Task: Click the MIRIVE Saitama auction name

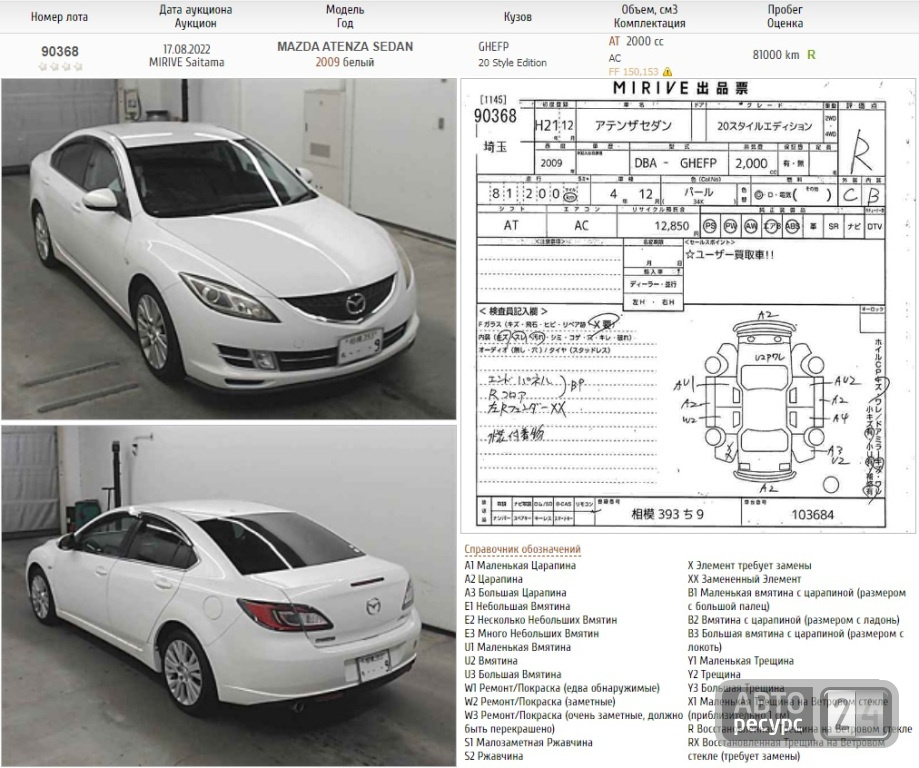Action: tap(186, 62)
